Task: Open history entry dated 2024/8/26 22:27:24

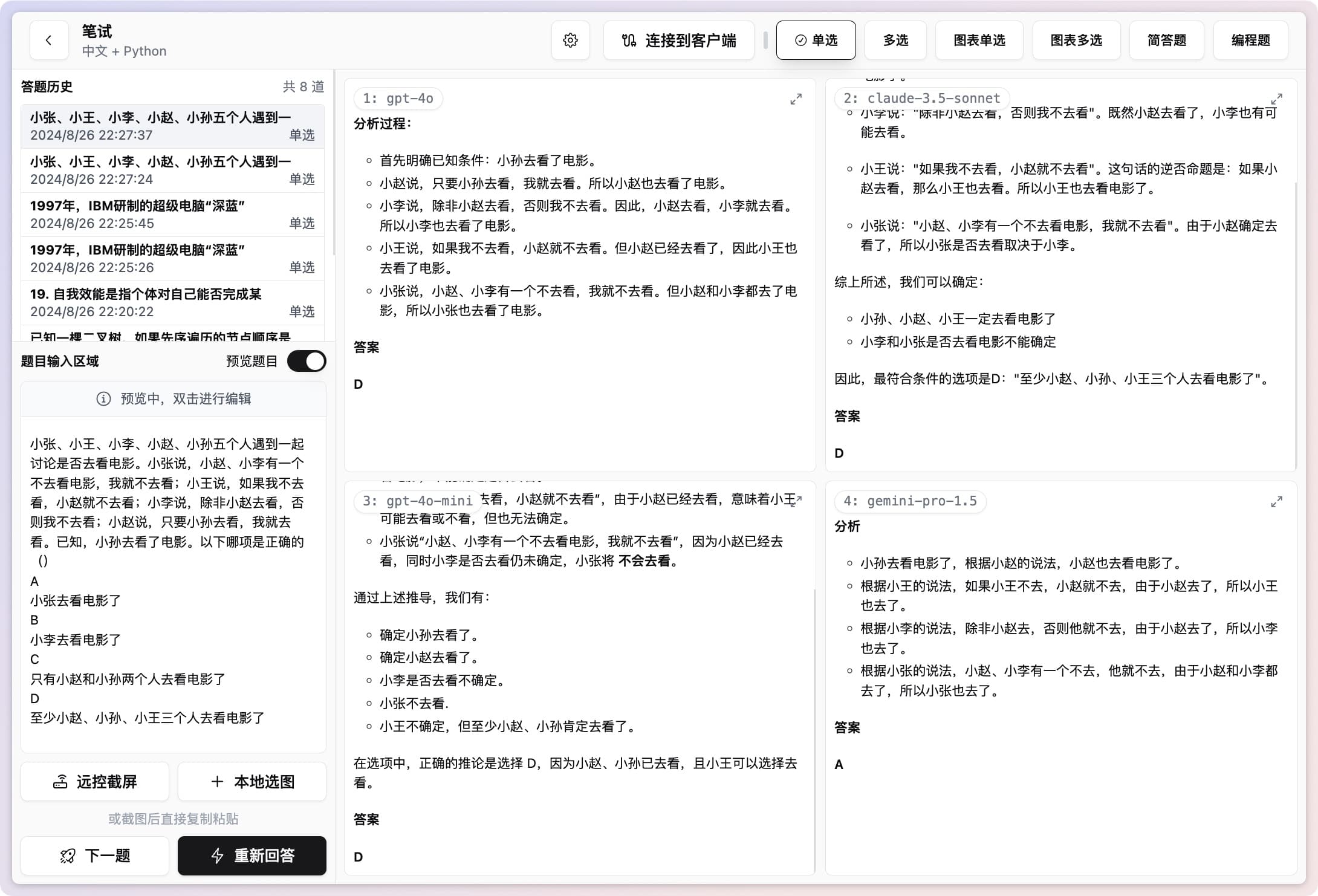Action: (x=172, y=170)
